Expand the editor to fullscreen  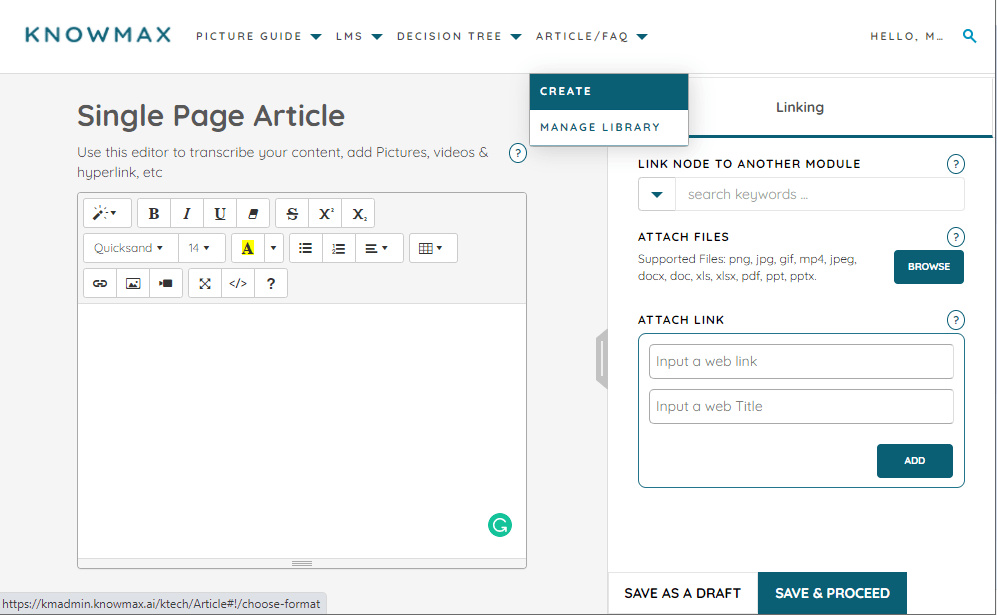[204, 283]
